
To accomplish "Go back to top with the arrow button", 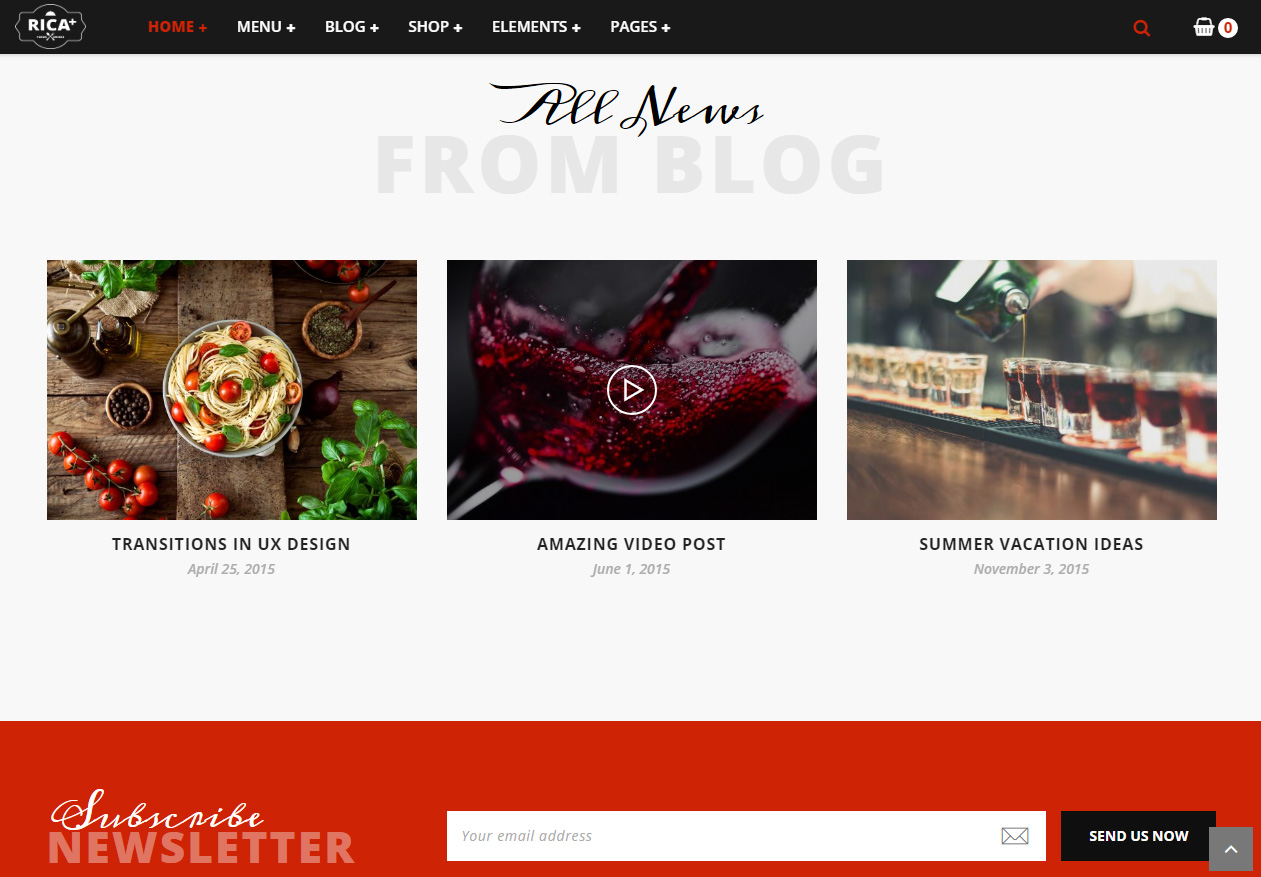I will pyautogui.click(x=1231, y=849).
